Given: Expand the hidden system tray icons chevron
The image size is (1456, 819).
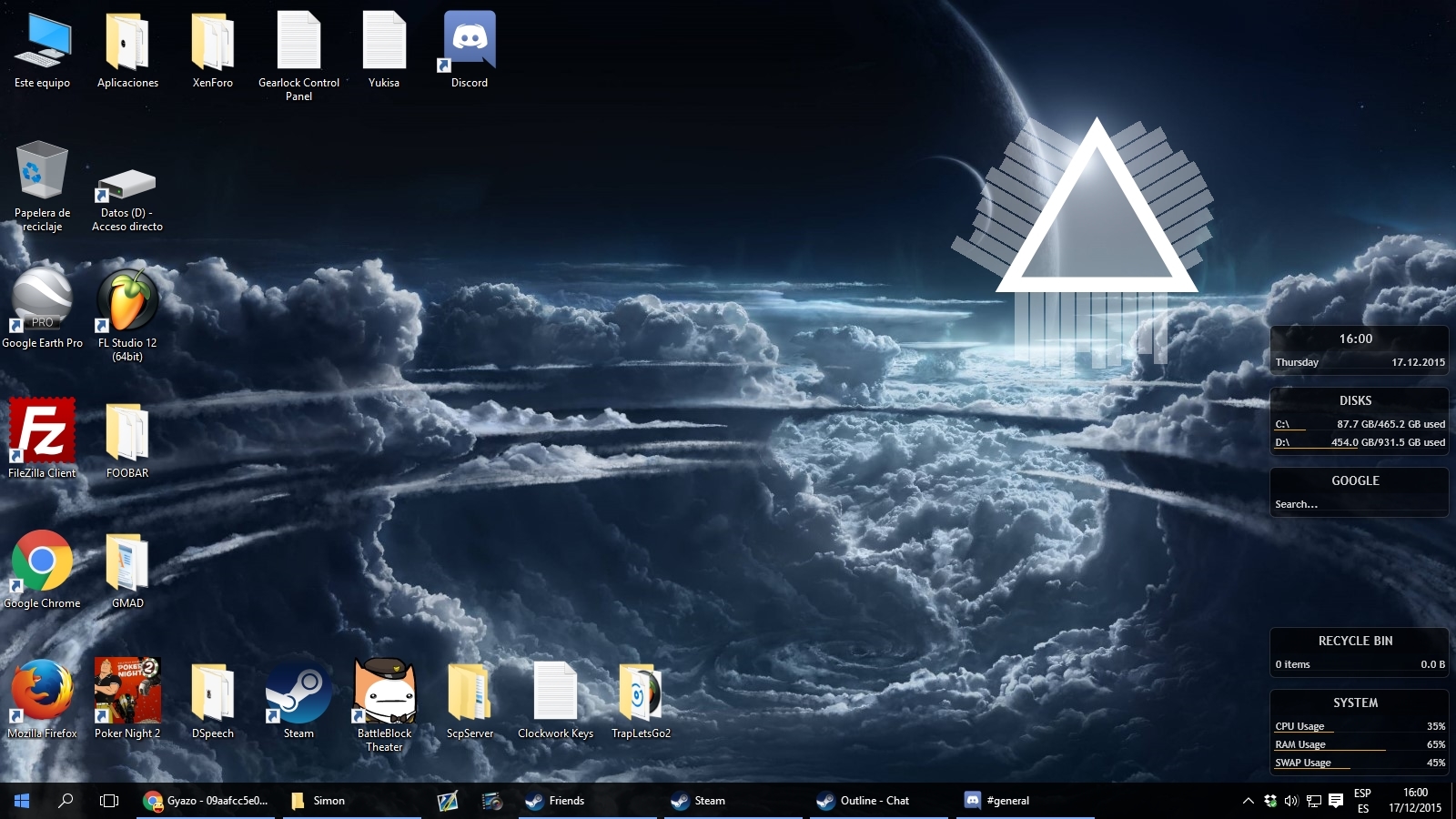Looking at the screenshot, I should 1249,801.
